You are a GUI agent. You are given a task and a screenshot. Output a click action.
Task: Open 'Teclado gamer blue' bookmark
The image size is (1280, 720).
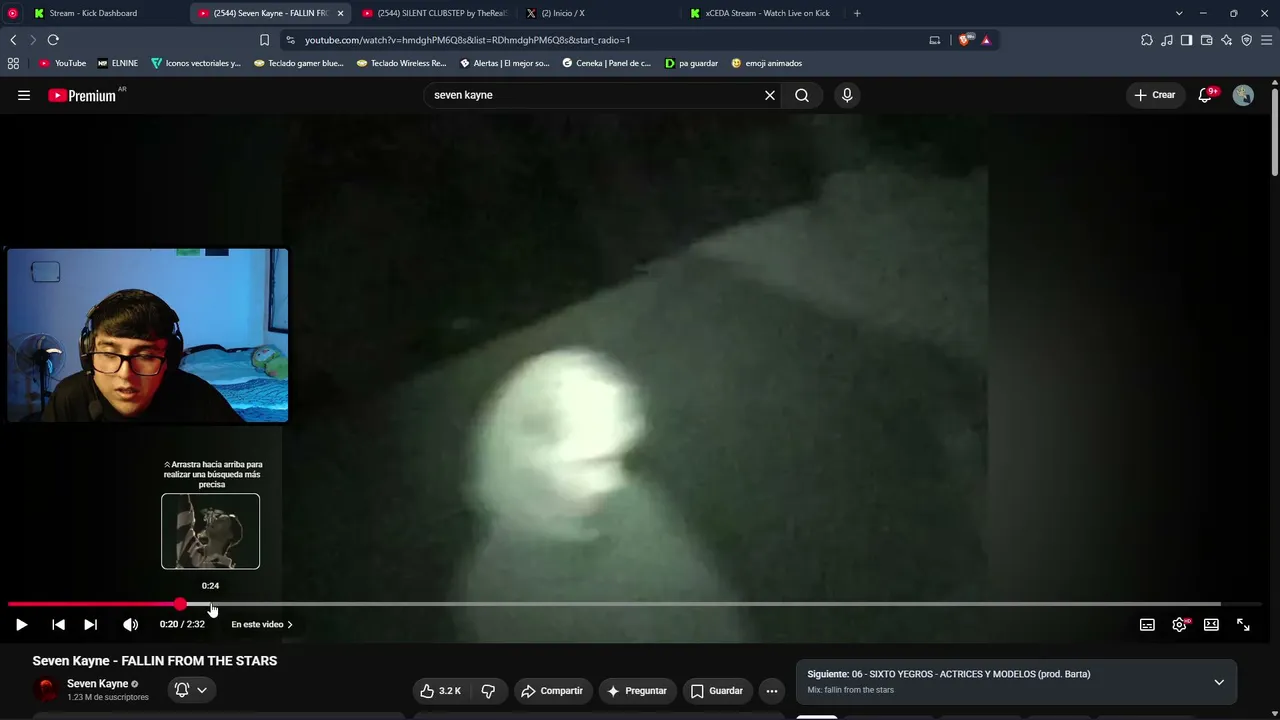tap(299, 63)
